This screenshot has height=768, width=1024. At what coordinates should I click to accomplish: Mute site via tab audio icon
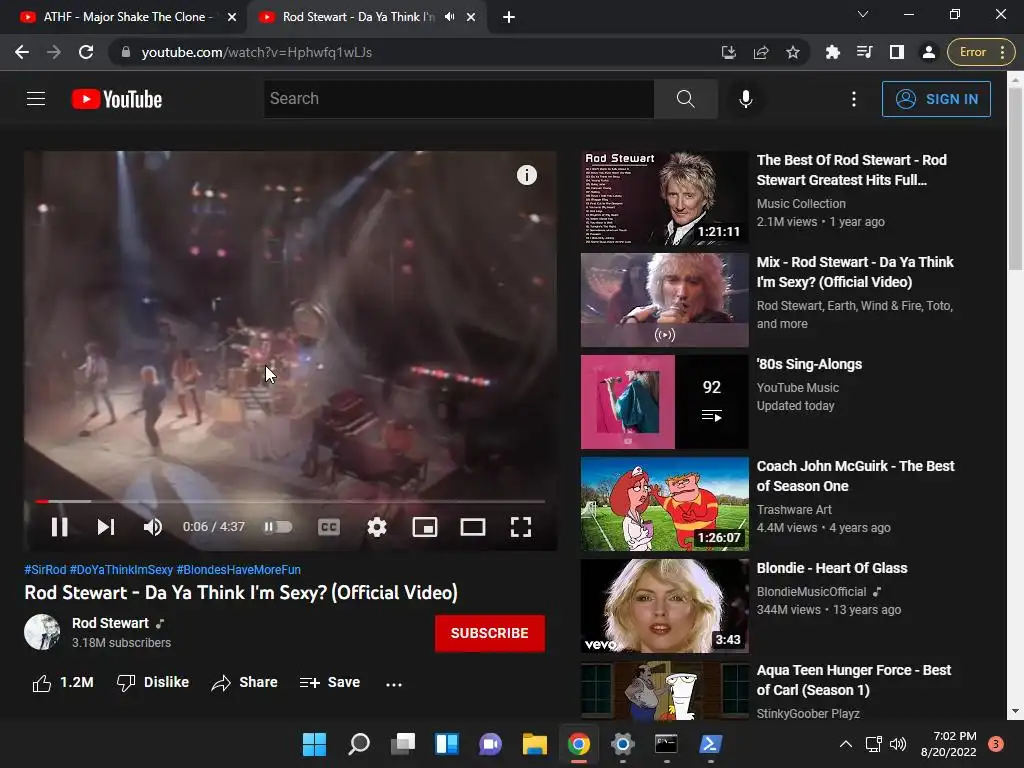point(449,17)
